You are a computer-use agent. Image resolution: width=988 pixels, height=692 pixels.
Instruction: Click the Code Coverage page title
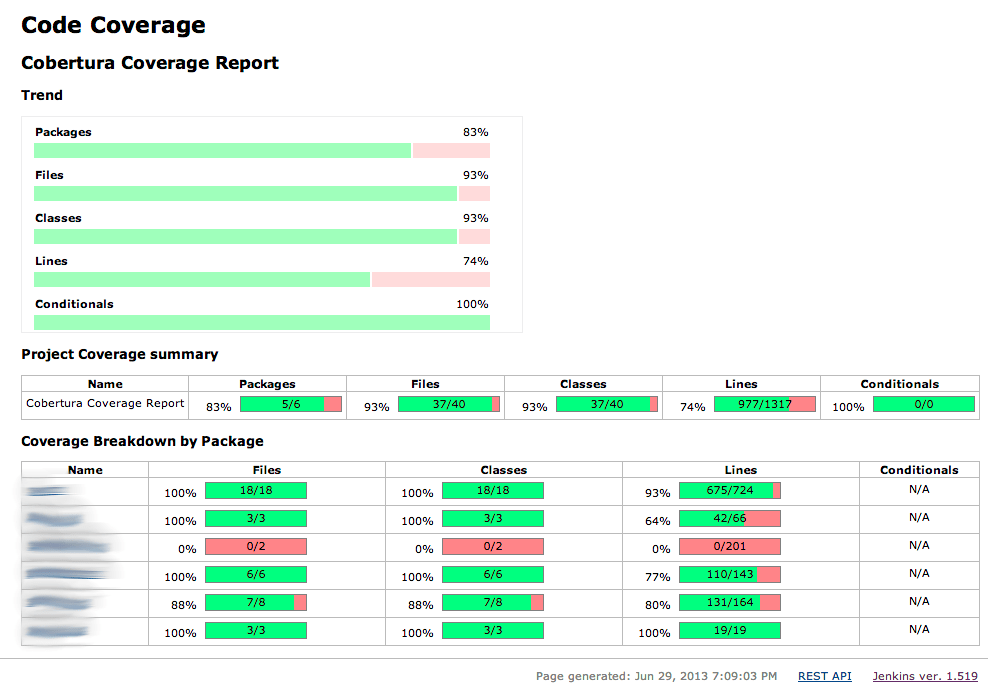pos(112,24)
